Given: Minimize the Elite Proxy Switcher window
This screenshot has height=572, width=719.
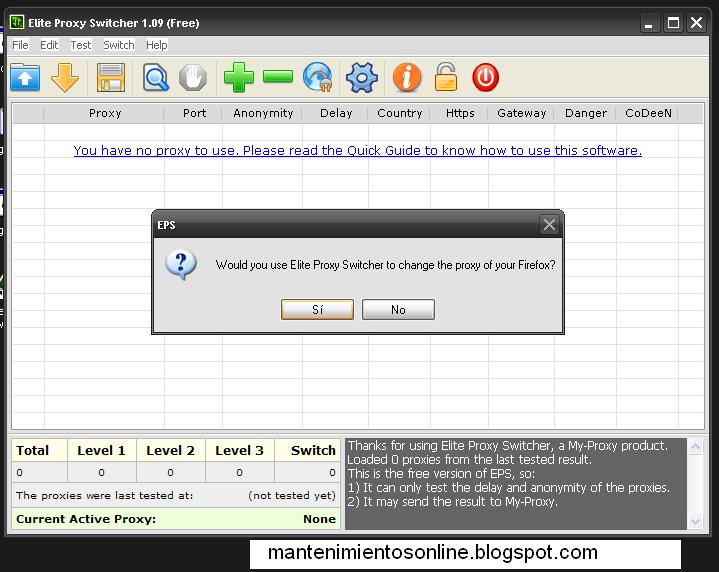Looking at the screenshot, I should 648,23.
